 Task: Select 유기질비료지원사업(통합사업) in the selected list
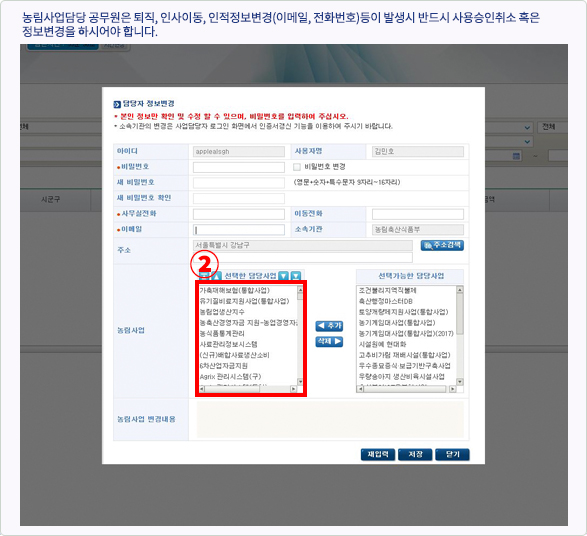(244, 301)
